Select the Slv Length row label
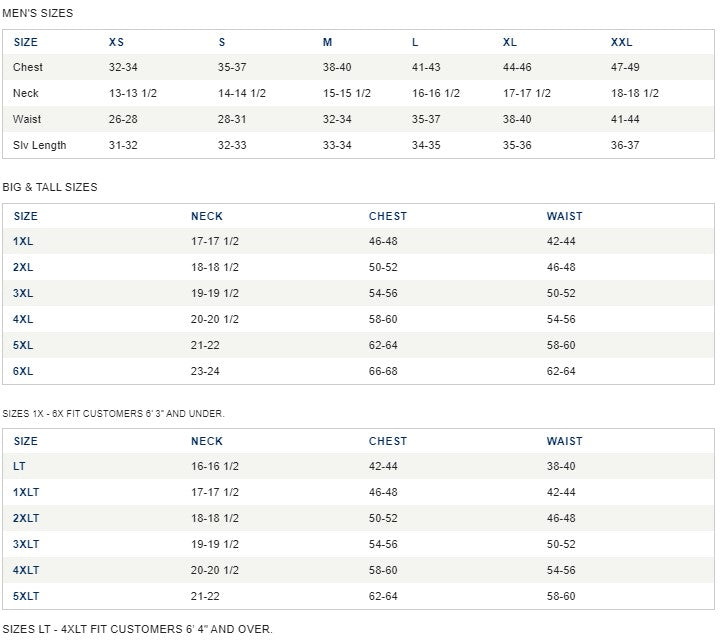 (39, 145)
